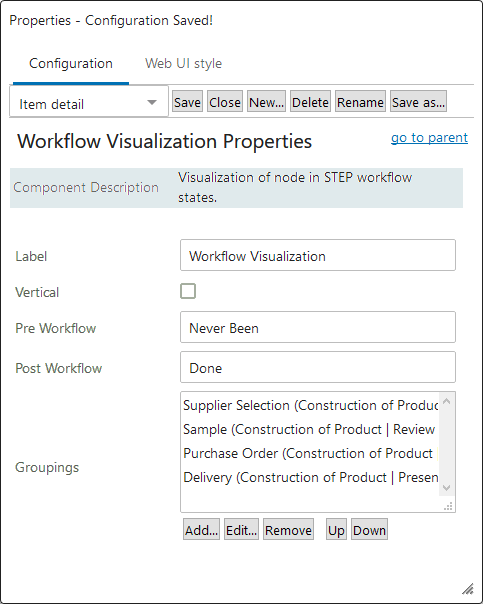Image resolution: width=483 pixels, height=604 pixels.
Task: Create a new configuration with New...
Action: [267, 102]
